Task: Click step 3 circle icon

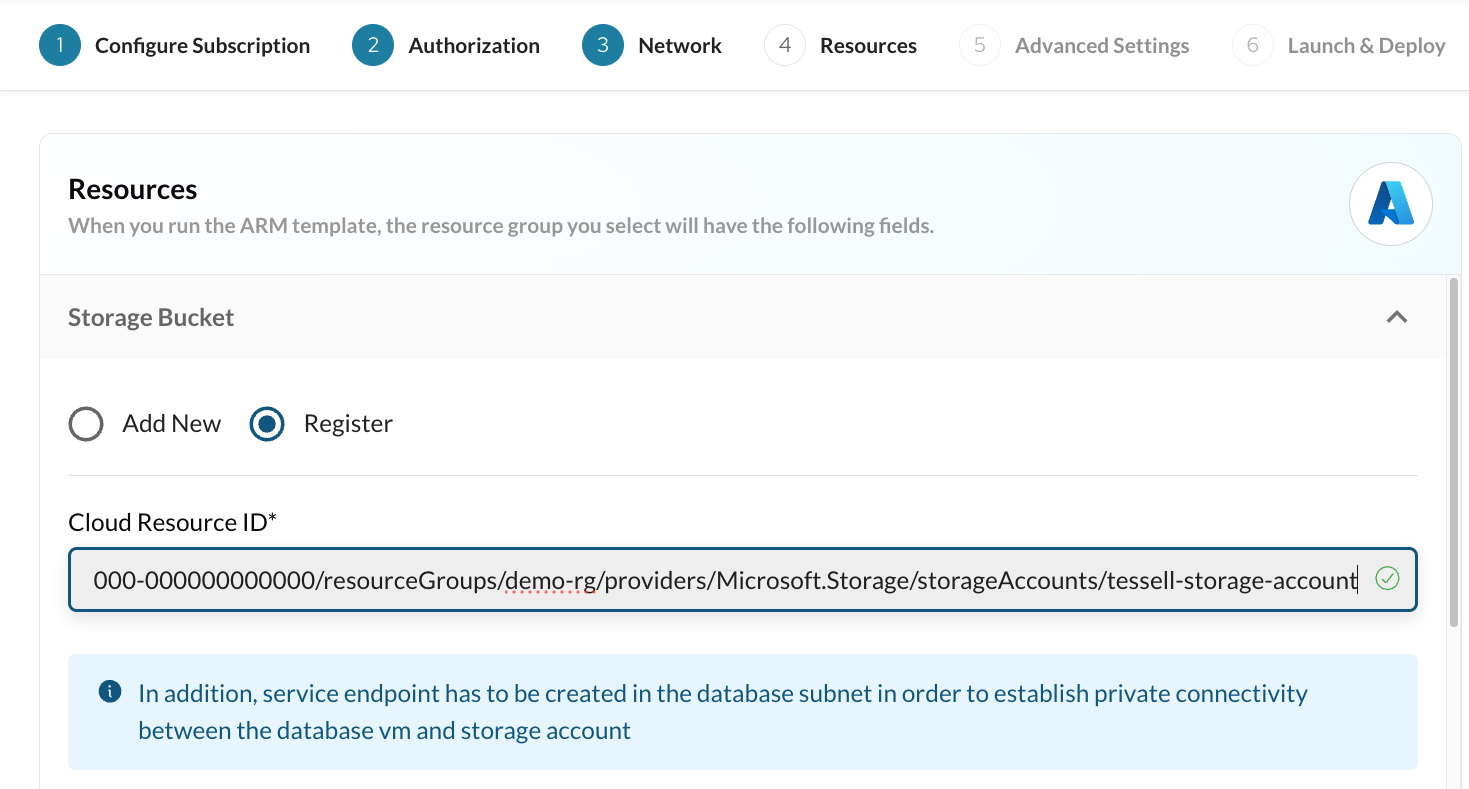Action: [603, 46]
